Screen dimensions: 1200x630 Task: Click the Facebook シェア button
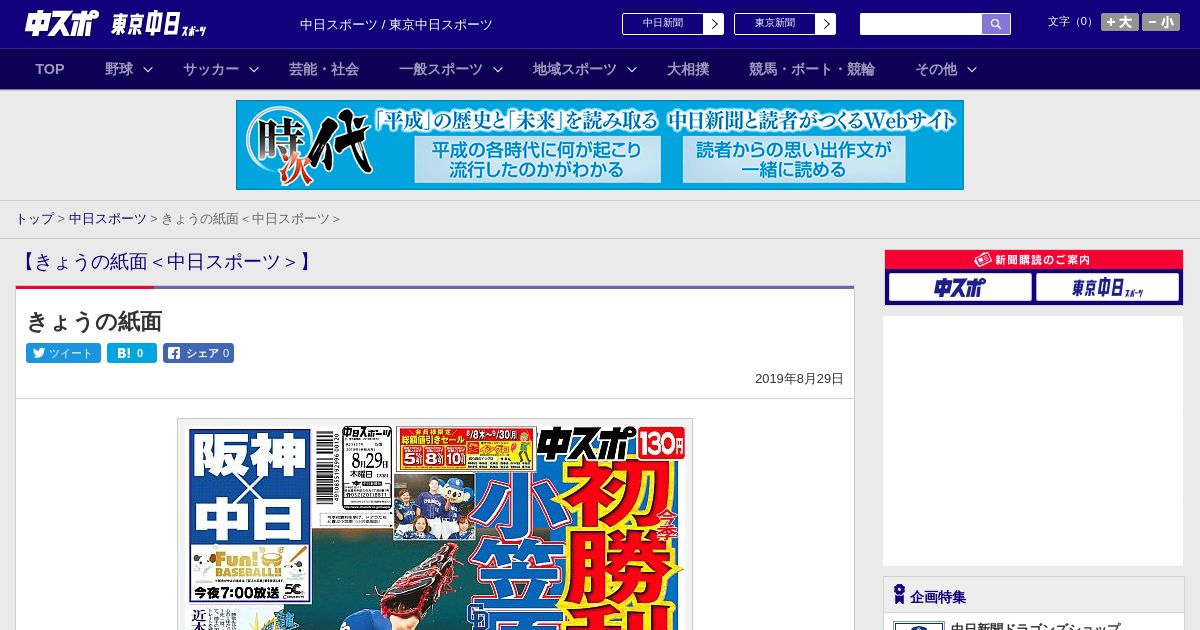198,353
